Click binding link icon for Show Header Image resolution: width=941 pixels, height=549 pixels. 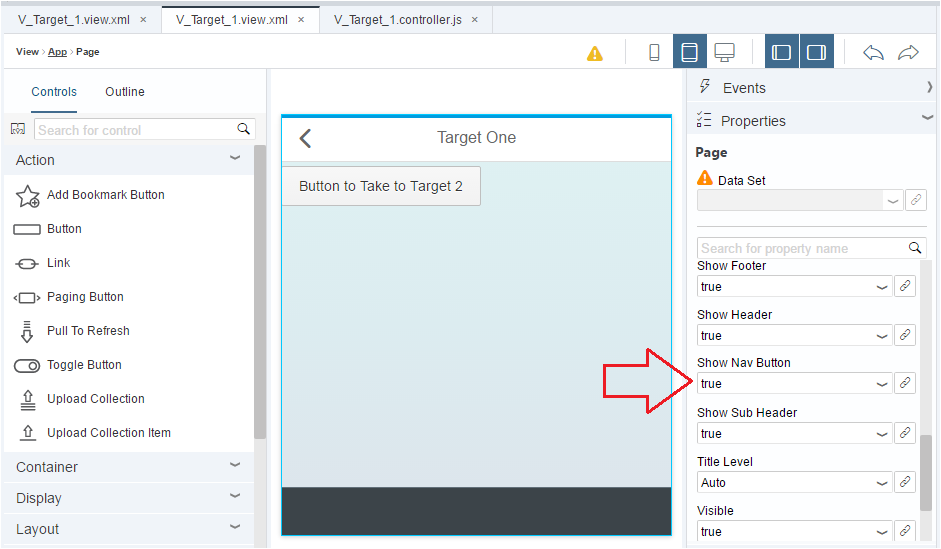(x=905, y=335)
